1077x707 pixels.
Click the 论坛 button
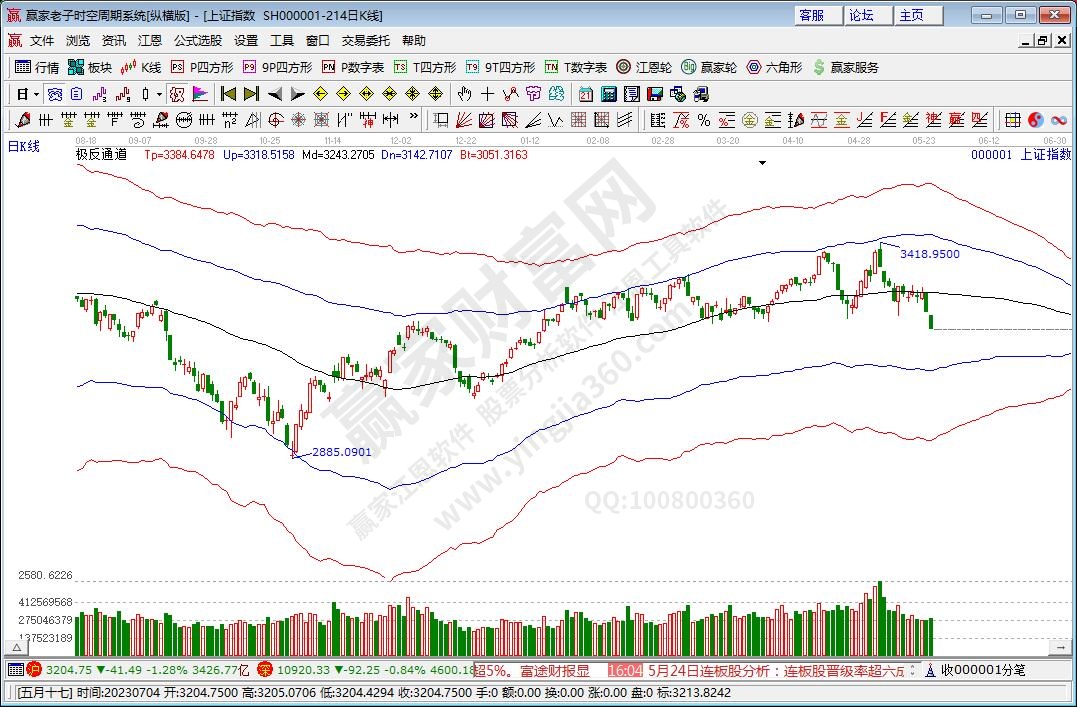pyautogui.click(x=860, y=15)
